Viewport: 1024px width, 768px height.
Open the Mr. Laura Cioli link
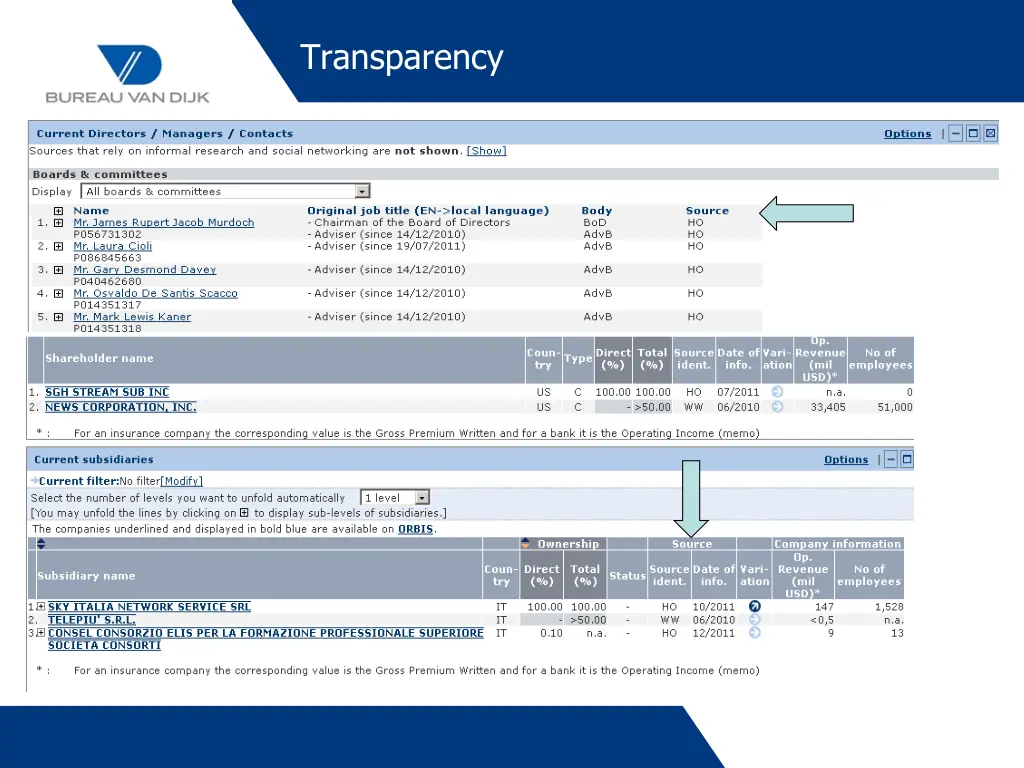coord(112,246)
